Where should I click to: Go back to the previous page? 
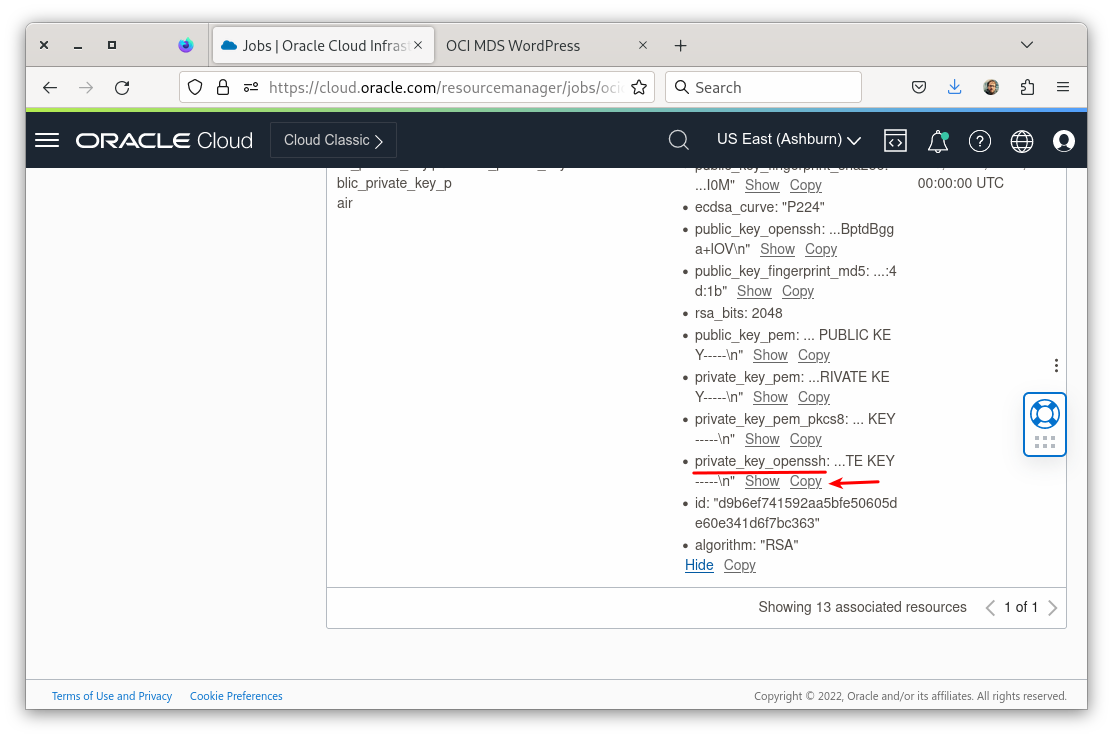pyautogui.click(x=50, y=87)
